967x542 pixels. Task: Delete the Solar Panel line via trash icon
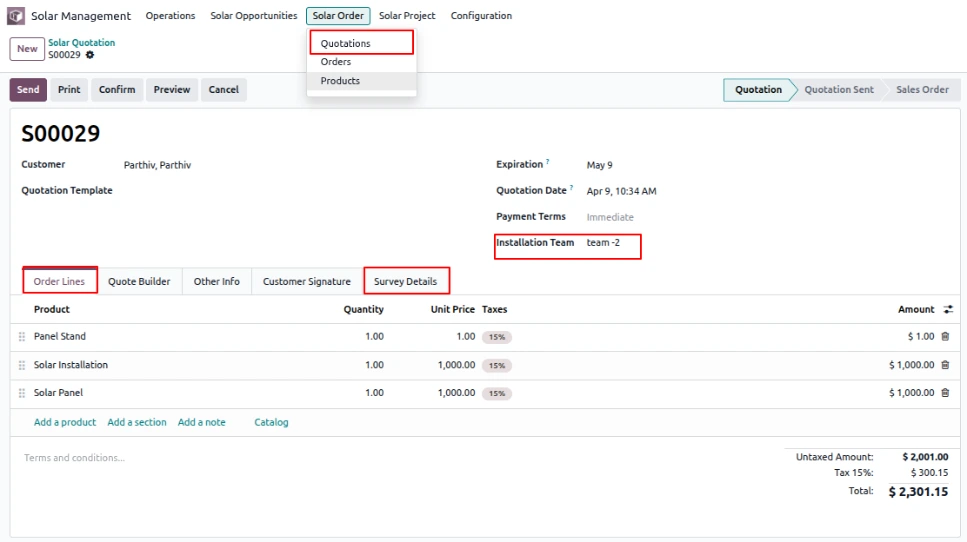tap(945, 392)
